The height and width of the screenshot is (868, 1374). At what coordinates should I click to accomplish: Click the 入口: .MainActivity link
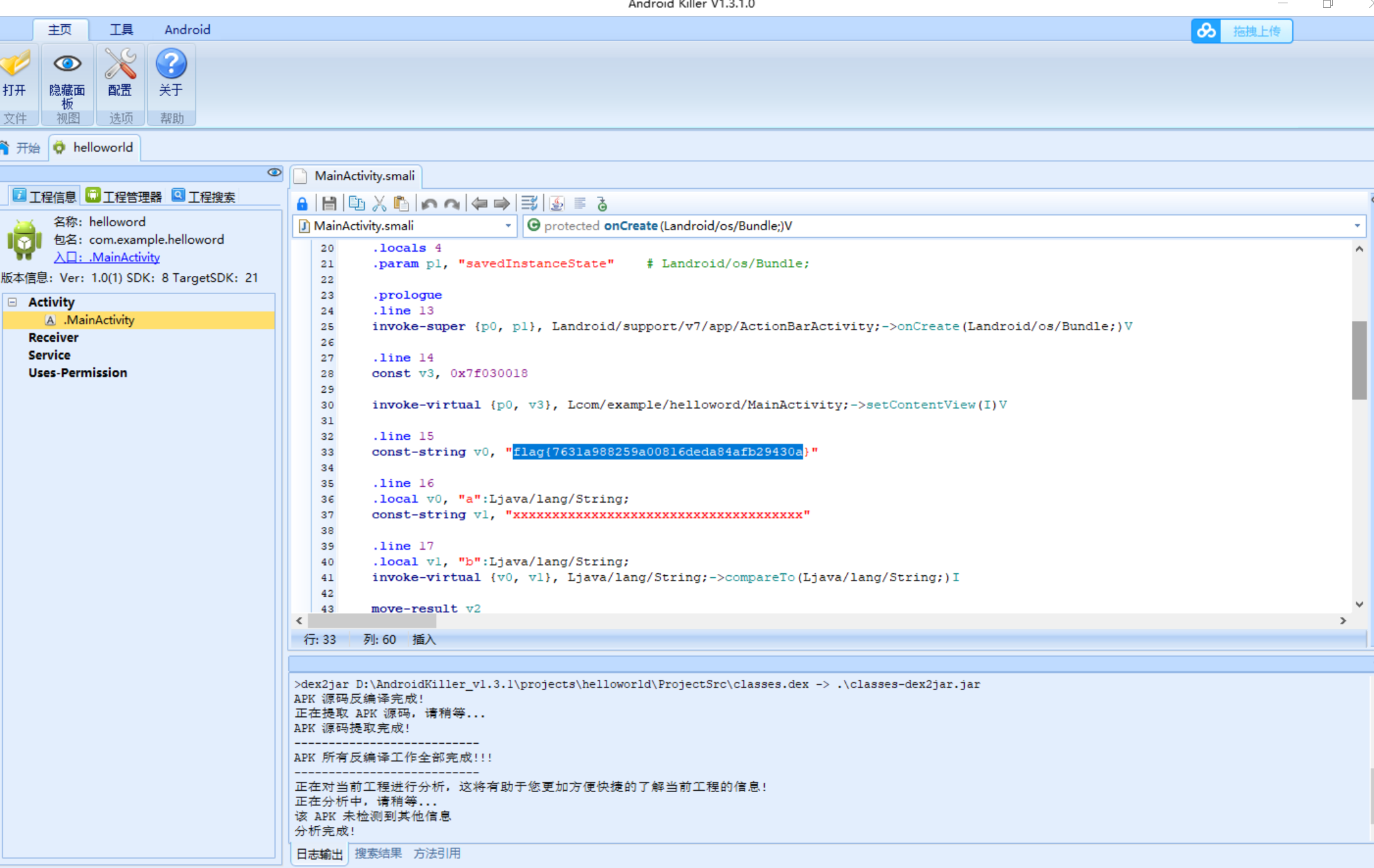click(x=107, y=257)
